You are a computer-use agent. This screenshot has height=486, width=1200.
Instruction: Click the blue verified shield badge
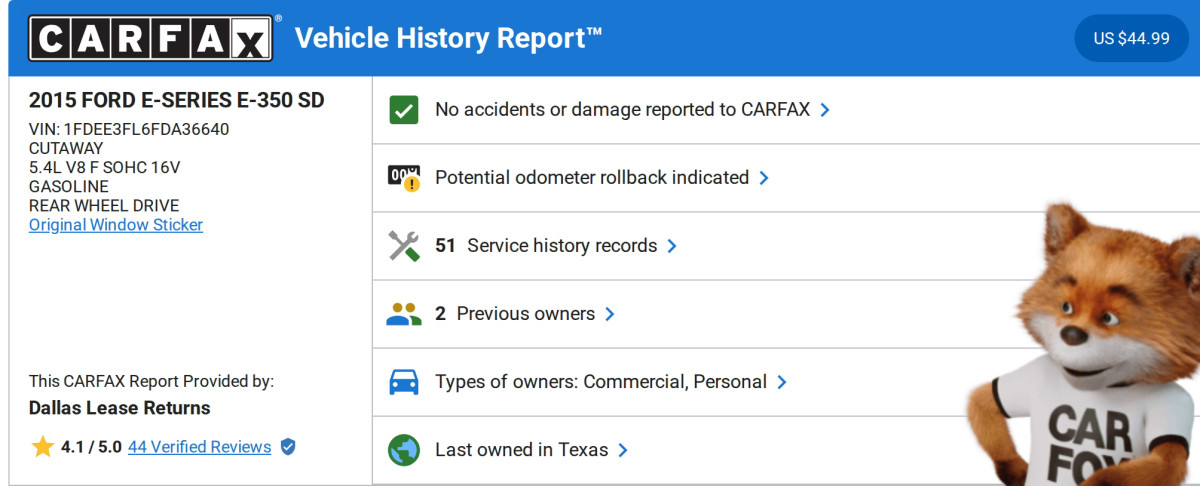[x=288, y=447]
